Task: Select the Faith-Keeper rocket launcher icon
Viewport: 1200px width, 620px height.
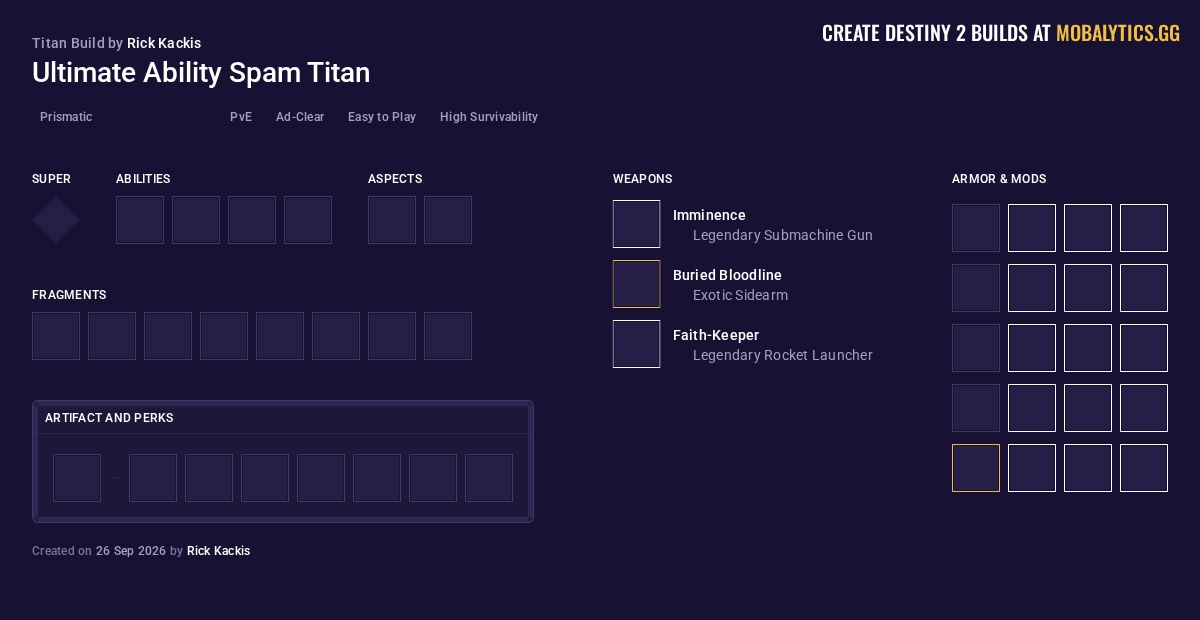Action: [637, 344]
